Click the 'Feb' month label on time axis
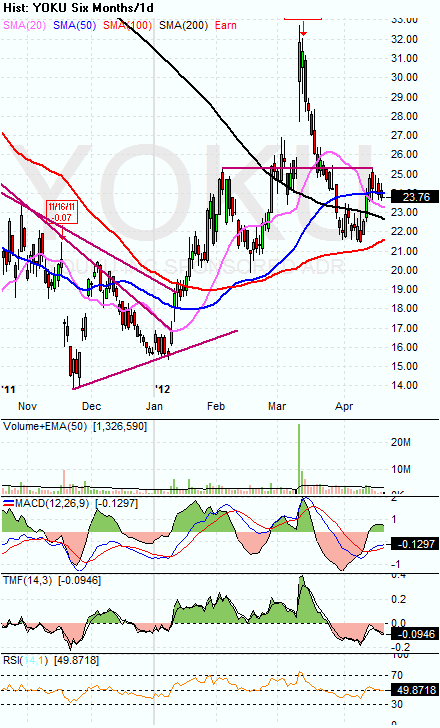 [216, 406]
